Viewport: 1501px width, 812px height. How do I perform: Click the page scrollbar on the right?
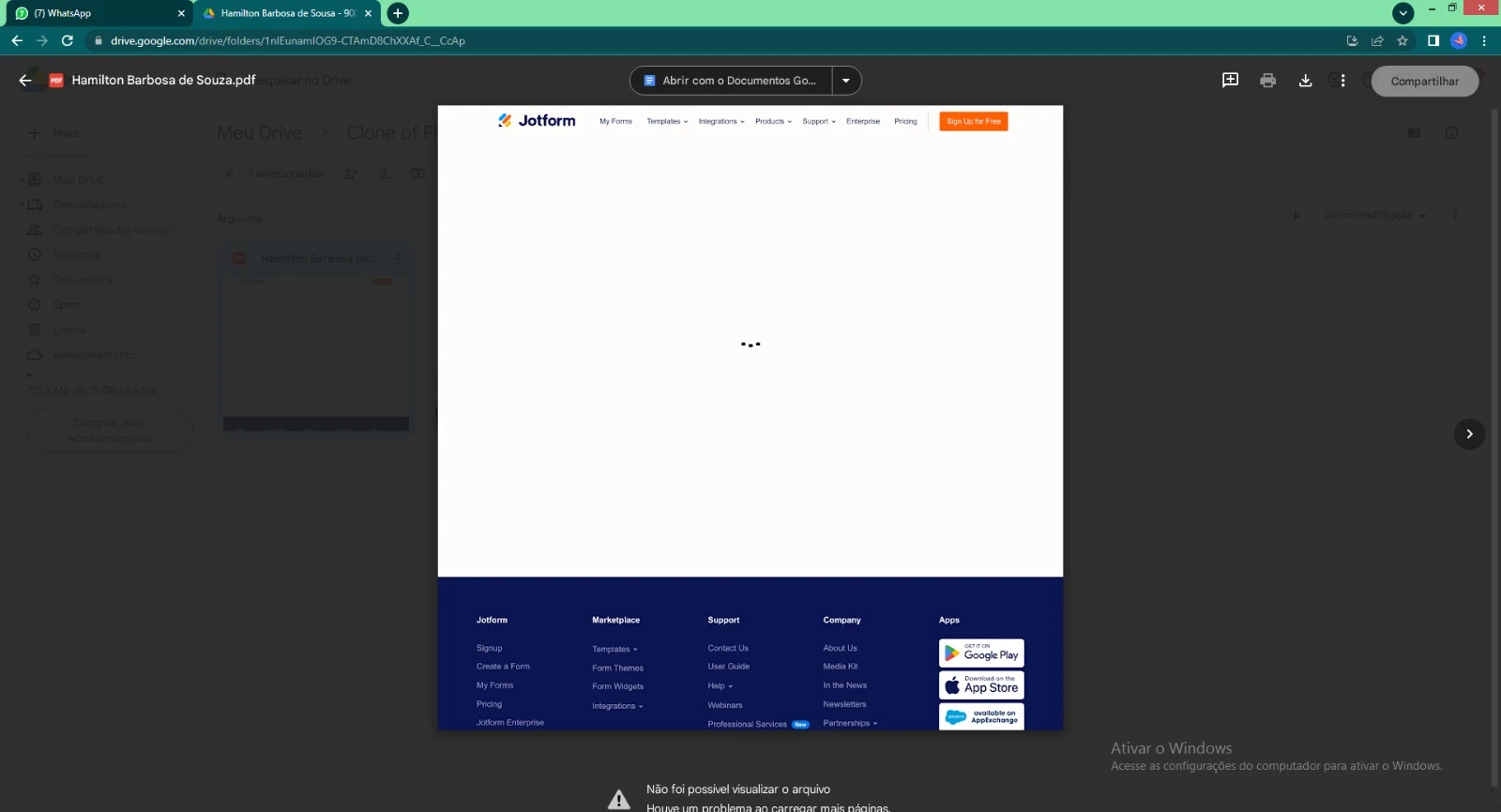pos(1494,448)
